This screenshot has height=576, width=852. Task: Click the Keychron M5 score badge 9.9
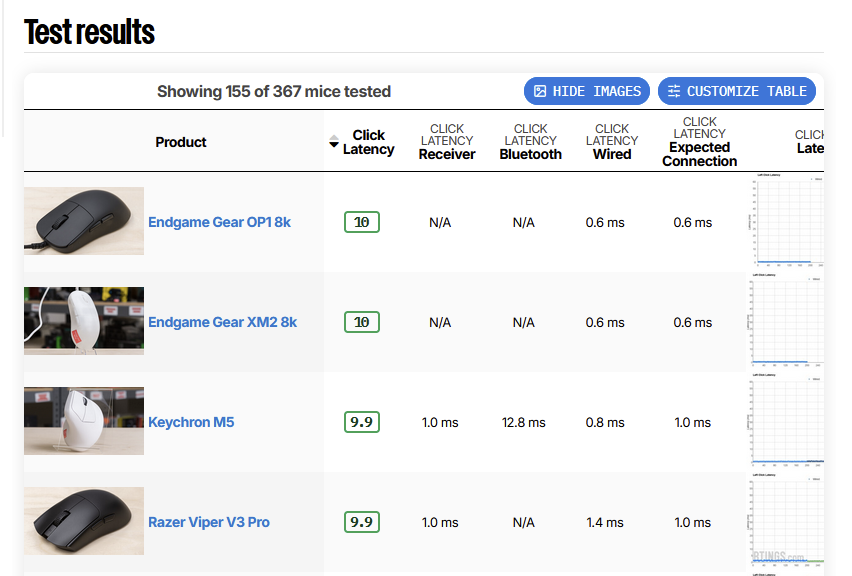point(361,422)
